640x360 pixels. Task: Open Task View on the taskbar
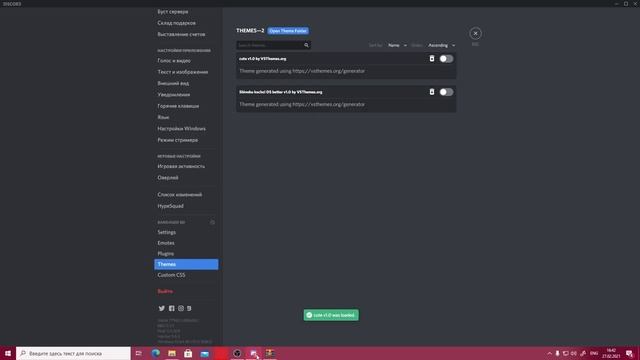point(138,353)
